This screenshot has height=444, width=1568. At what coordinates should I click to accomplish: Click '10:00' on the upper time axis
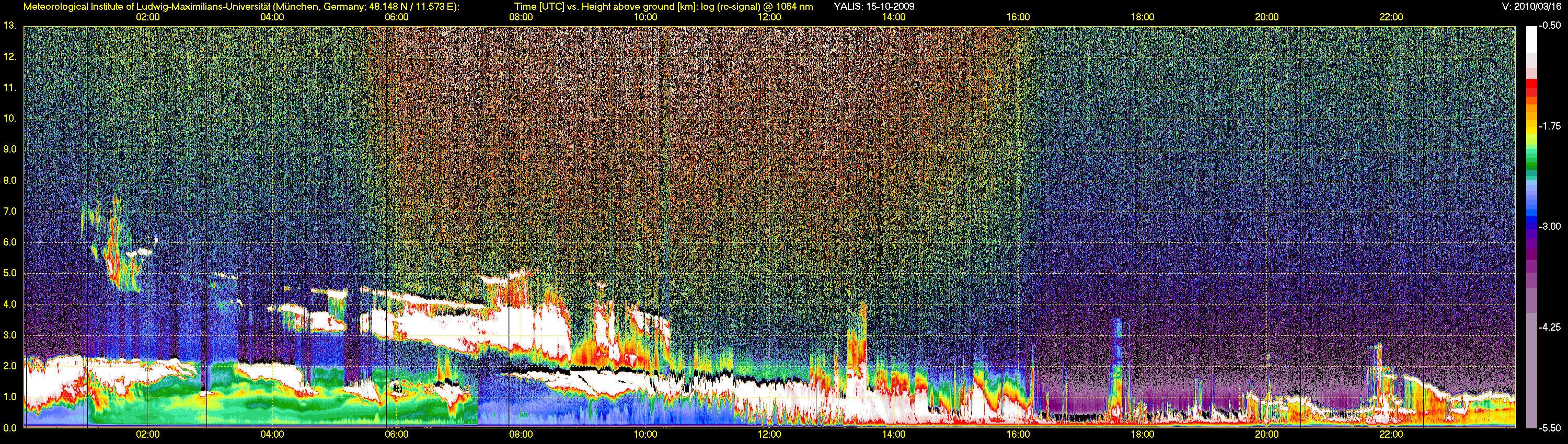645,17
